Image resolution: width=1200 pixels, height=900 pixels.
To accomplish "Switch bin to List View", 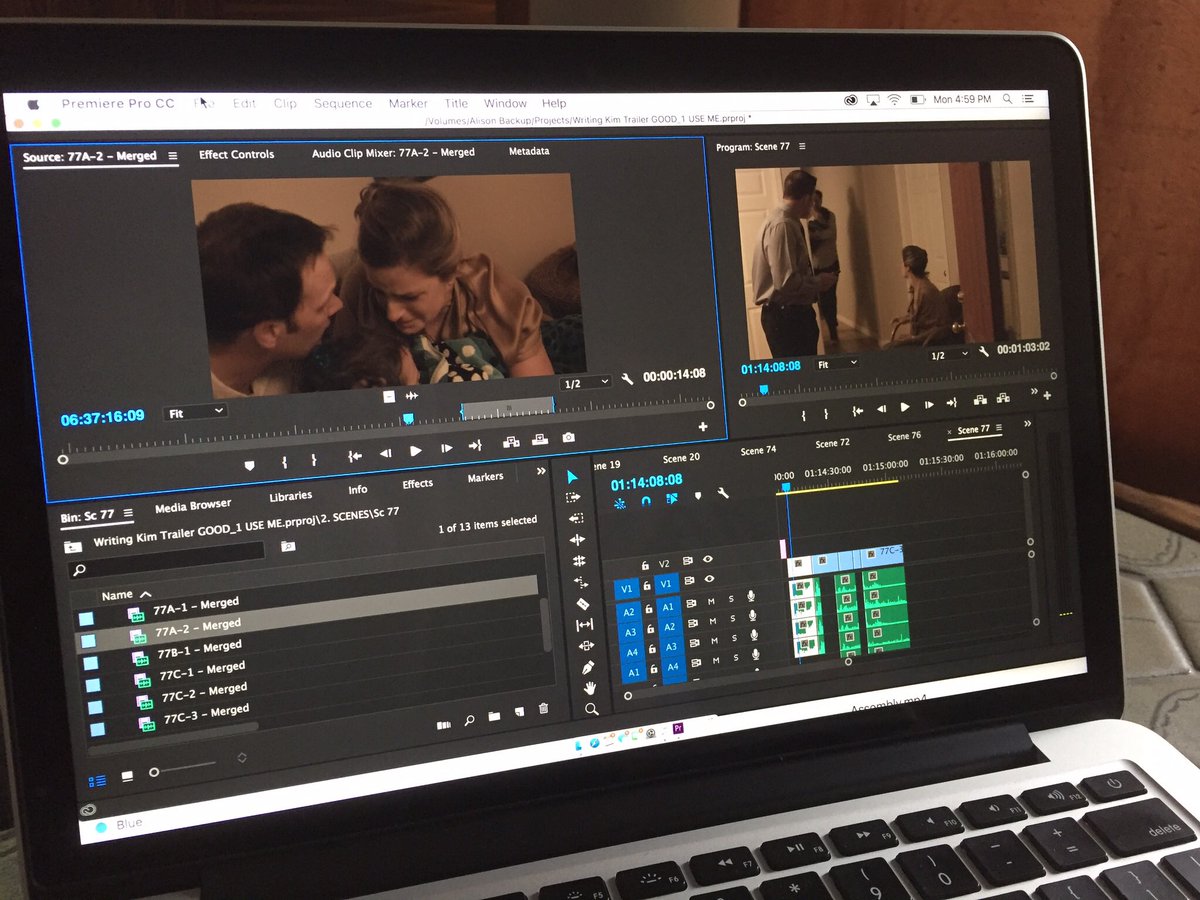I will [x=98, y=781].
